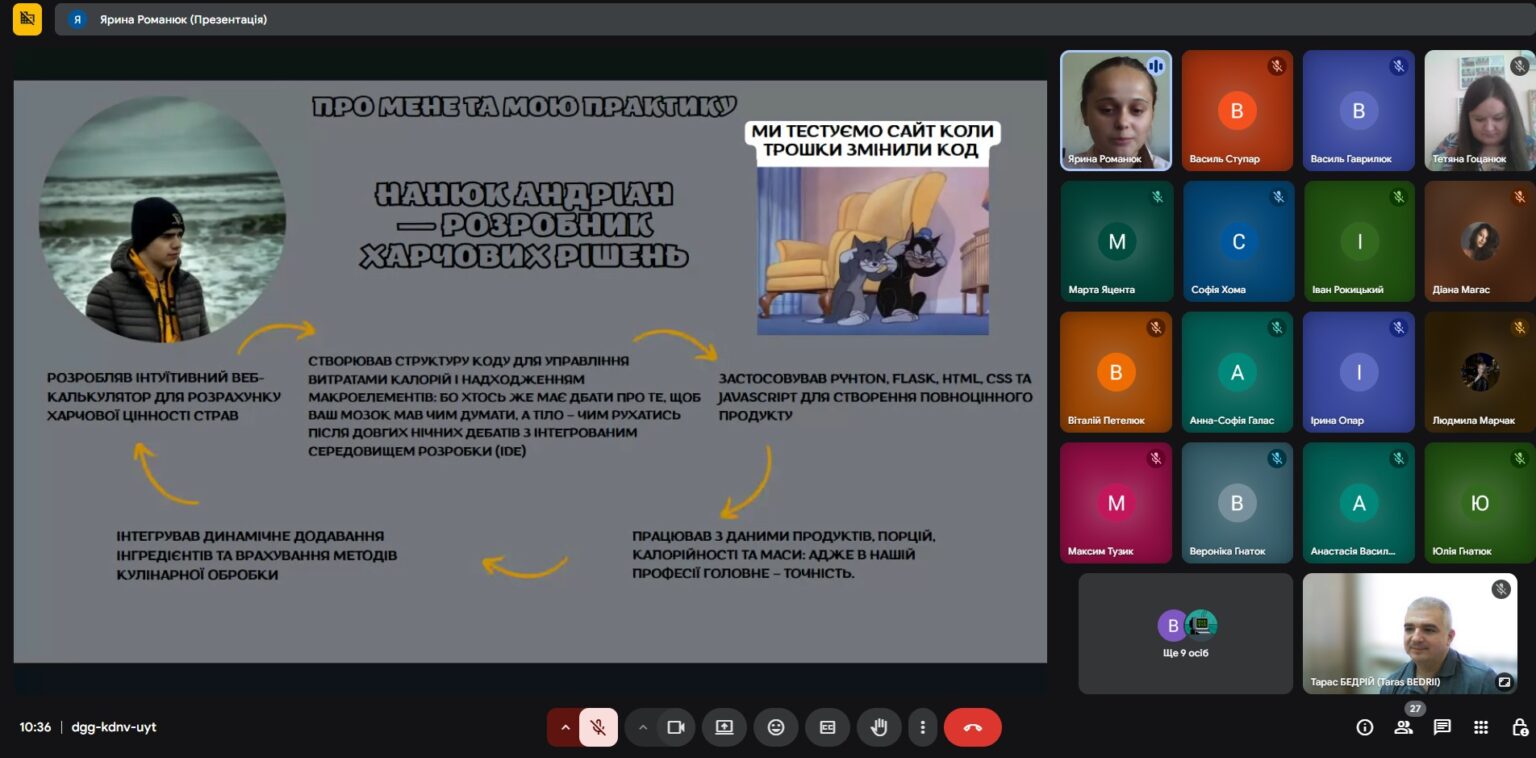The height and width of the screenshot is (758, 1536).
Task: Select Ярина Романюк video tile
Action: [1116, 110]
